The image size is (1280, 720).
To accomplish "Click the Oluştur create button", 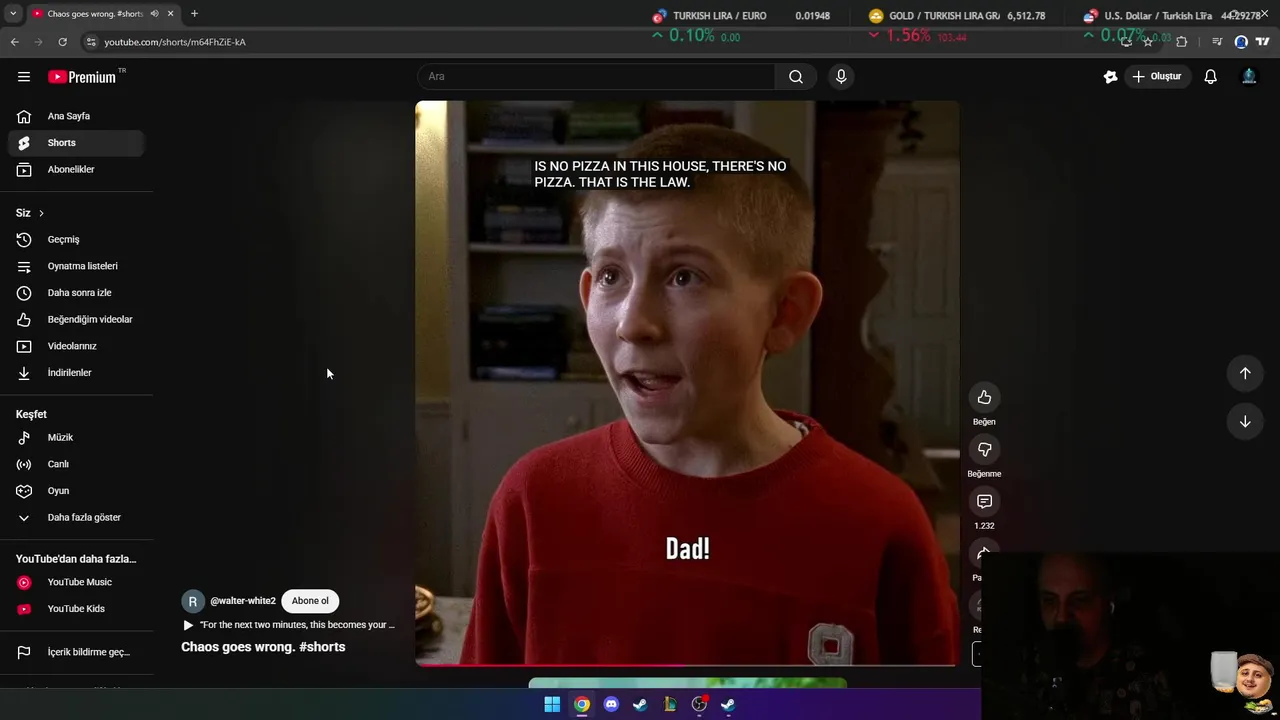I will [x=1157, y=77].
